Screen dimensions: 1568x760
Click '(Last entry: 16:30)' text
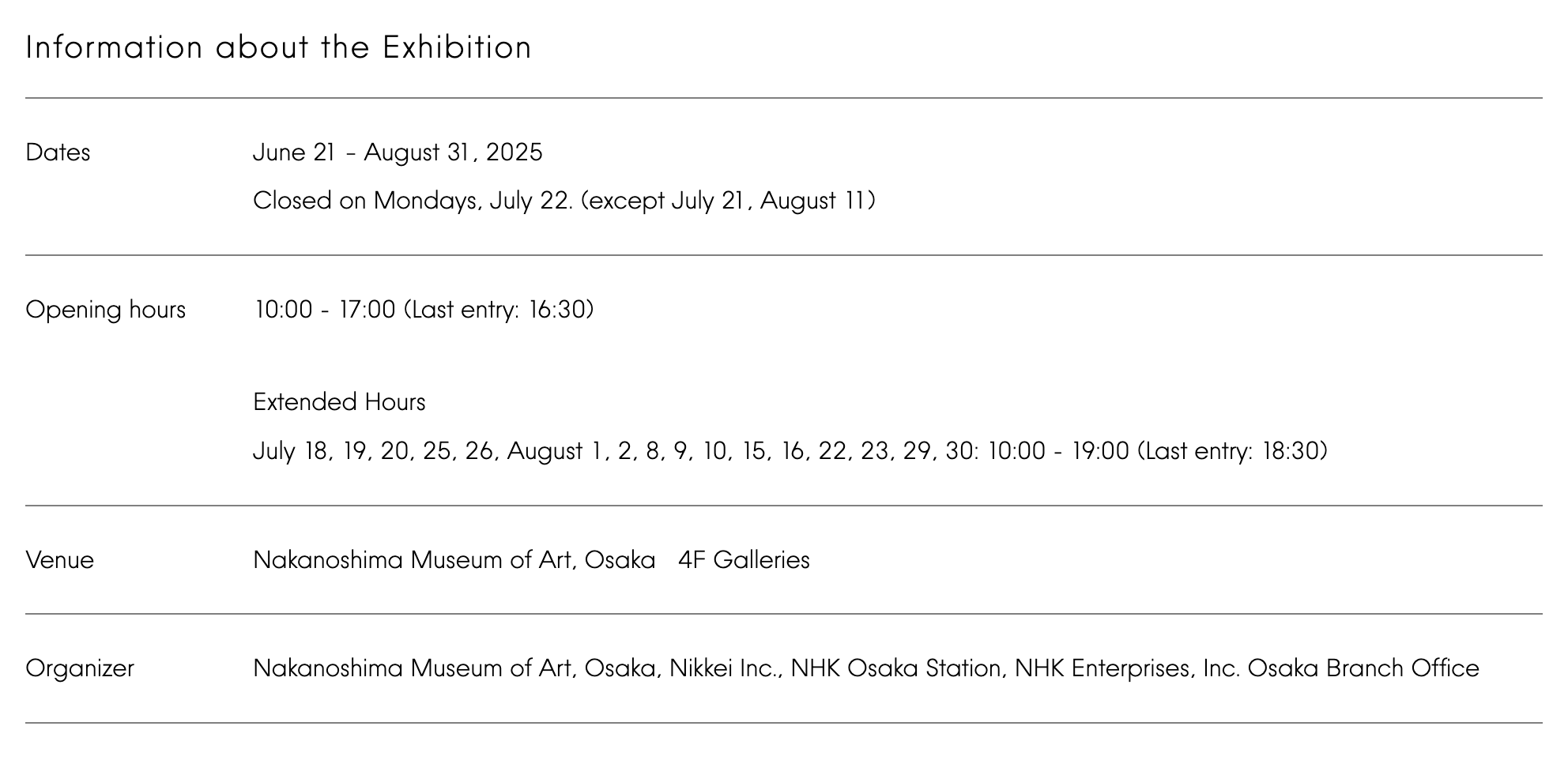499,310
